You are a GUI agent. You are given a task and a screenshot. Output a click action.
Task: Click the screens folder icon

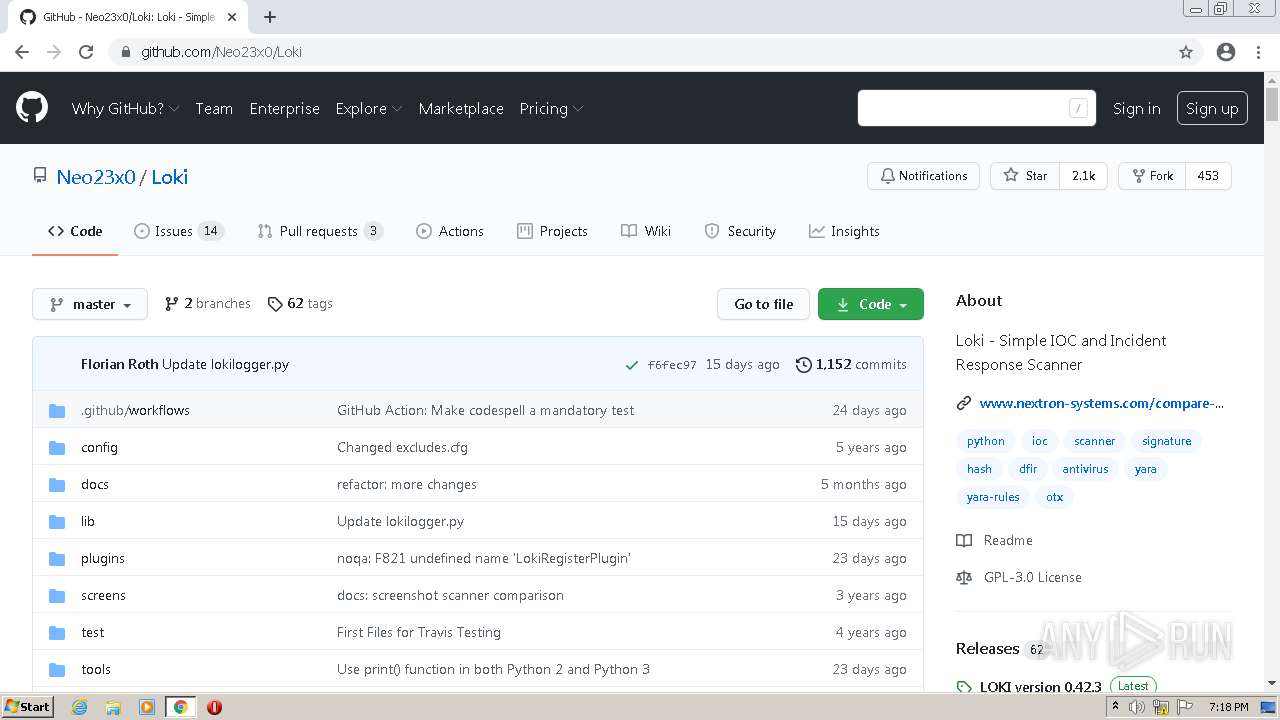click(57, 595)
